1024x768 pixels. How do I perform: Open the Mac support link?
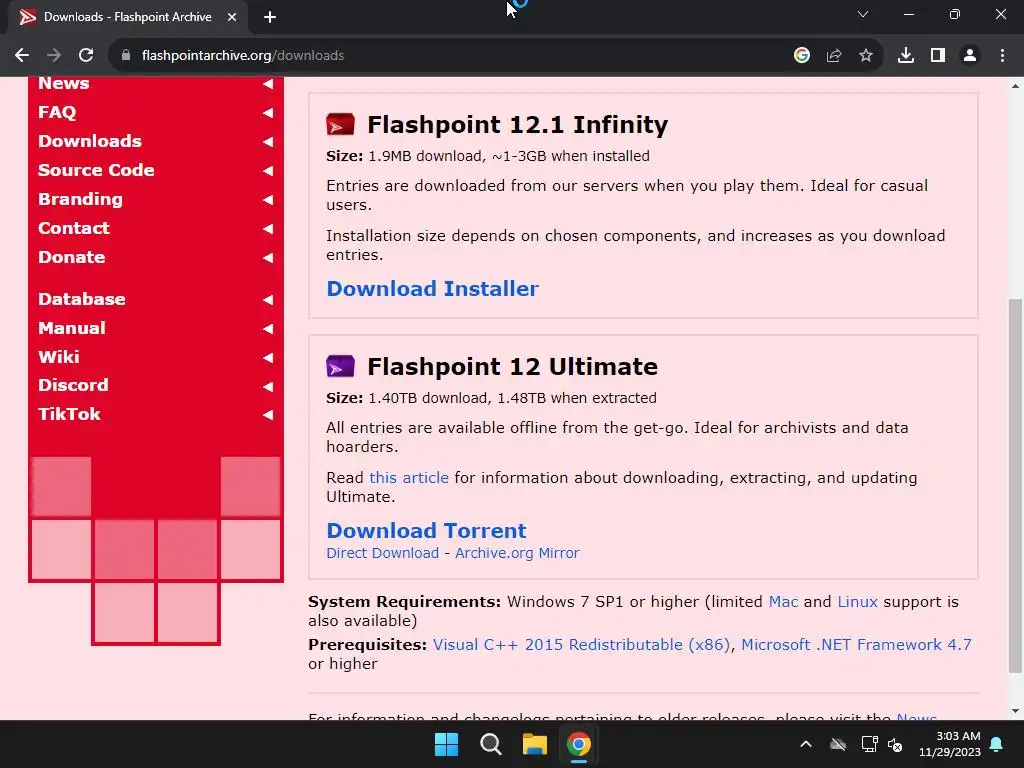783,601
